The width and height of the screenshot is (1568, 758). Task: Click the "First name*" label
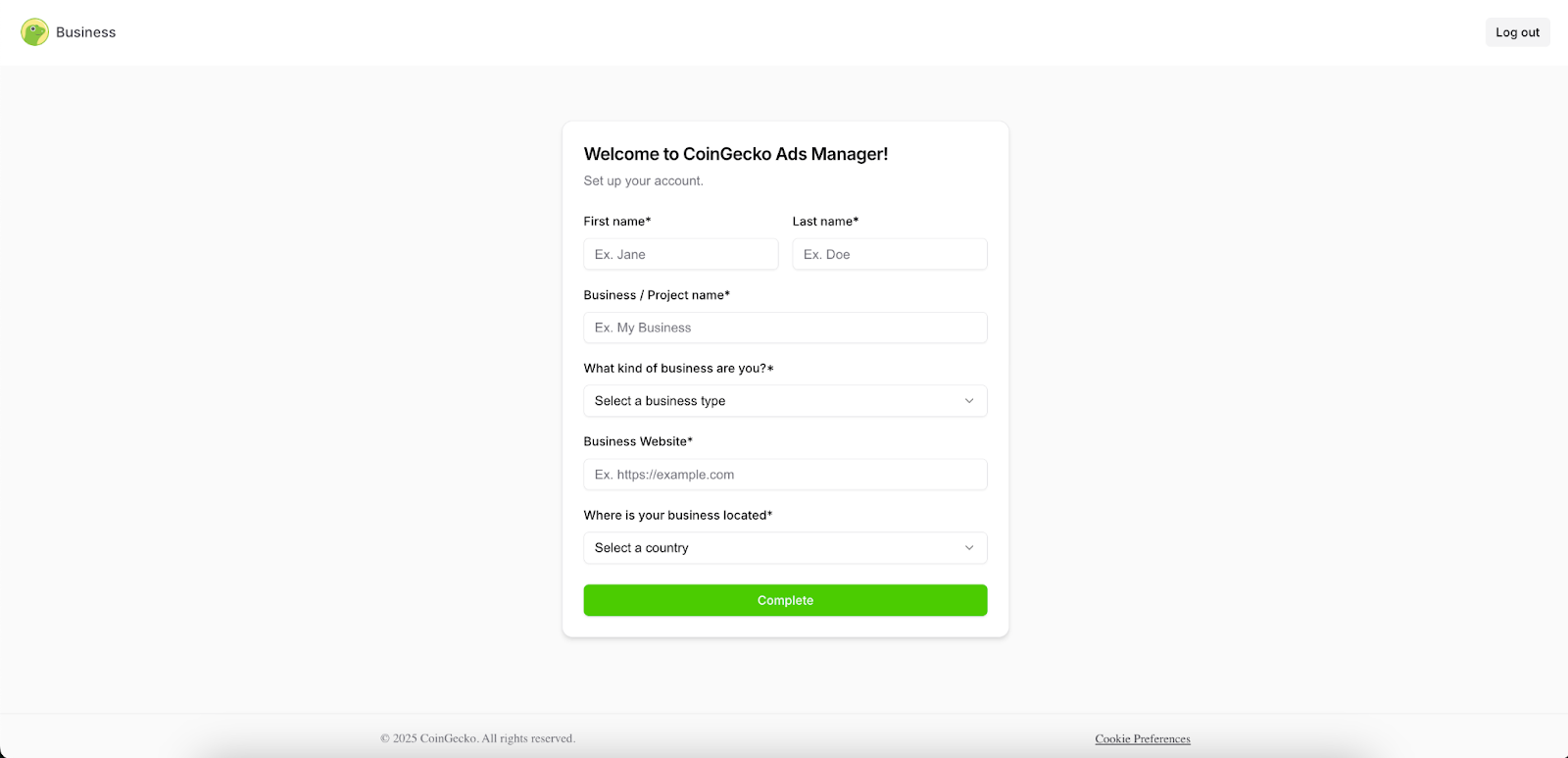[617, 222]
